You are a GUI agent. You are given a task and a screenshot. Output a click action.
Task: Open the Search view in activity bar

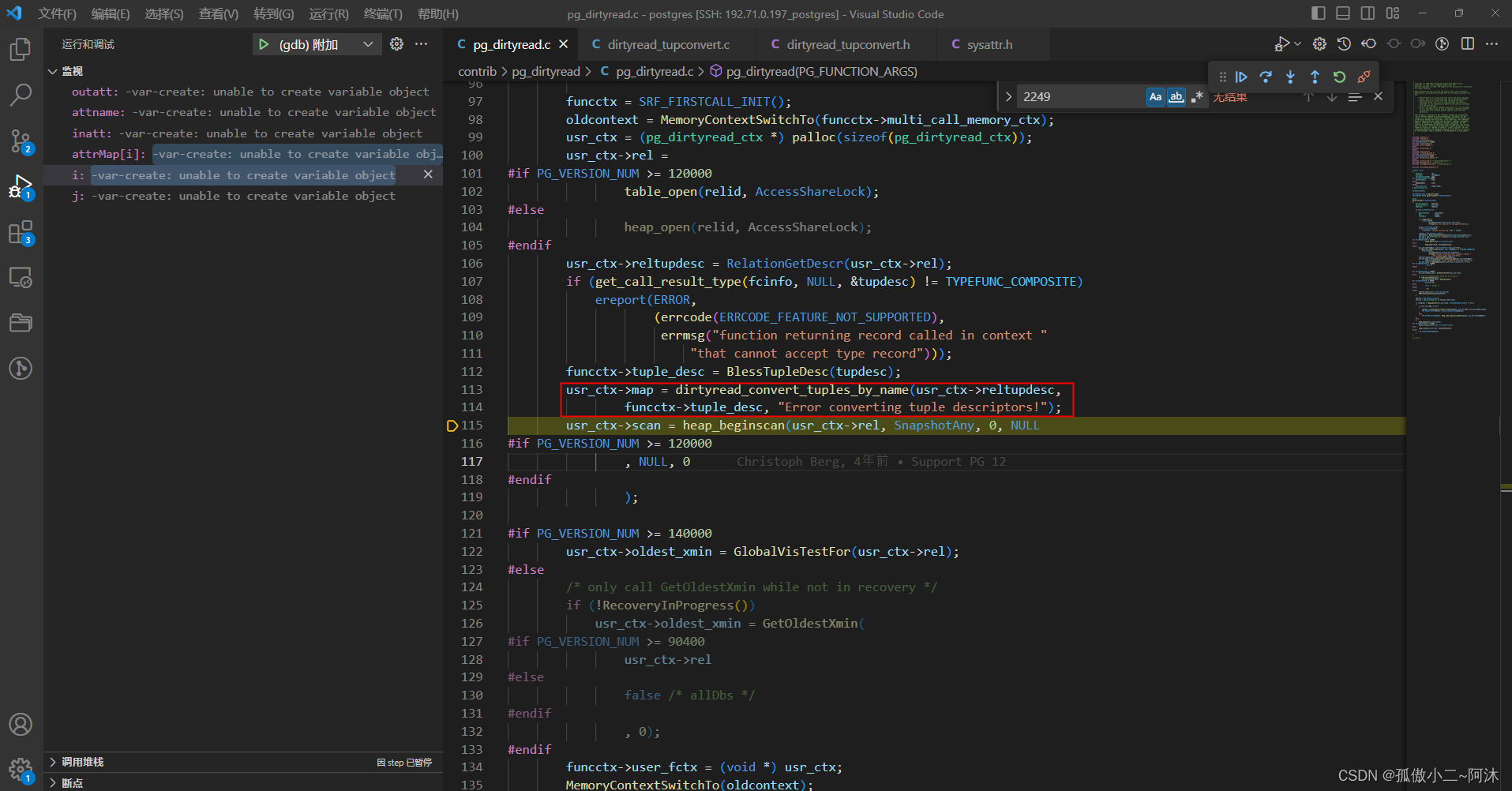[x=21, y=96]
